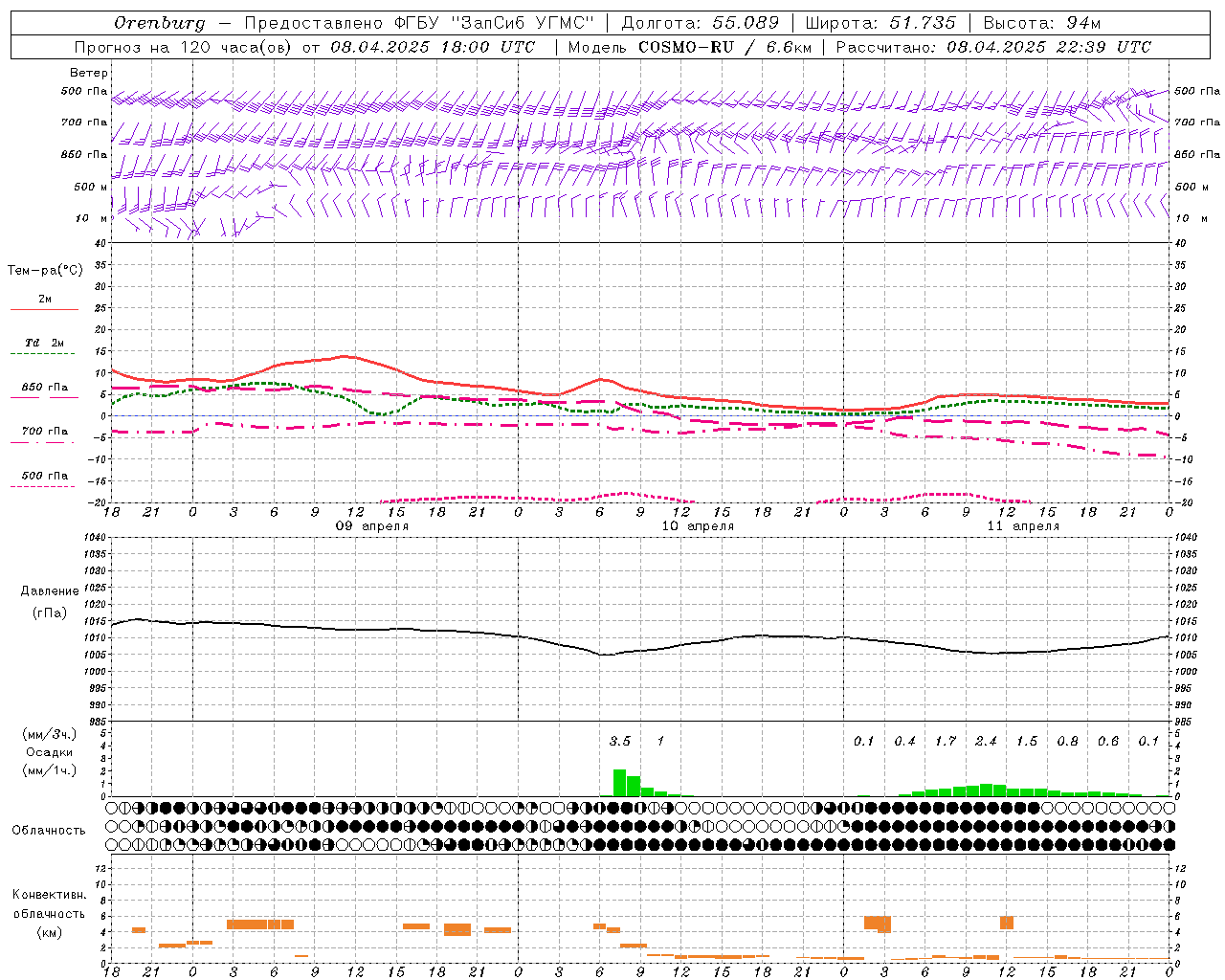Screen dimensions: 1225x980
Task: Click the '(мм/1ч.)' precipitation unit label
Action: pyautogui.click(x=50, y=770)
